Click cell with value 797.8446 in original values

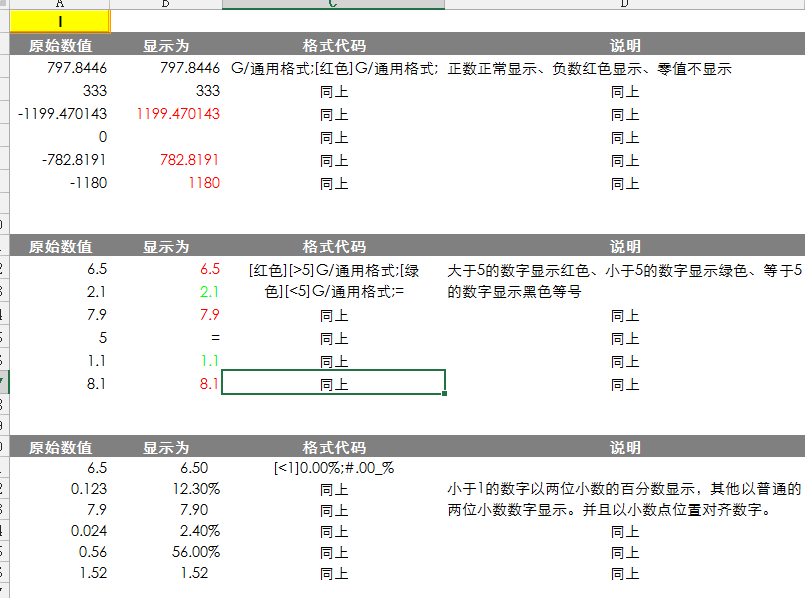tap(76, 68)
